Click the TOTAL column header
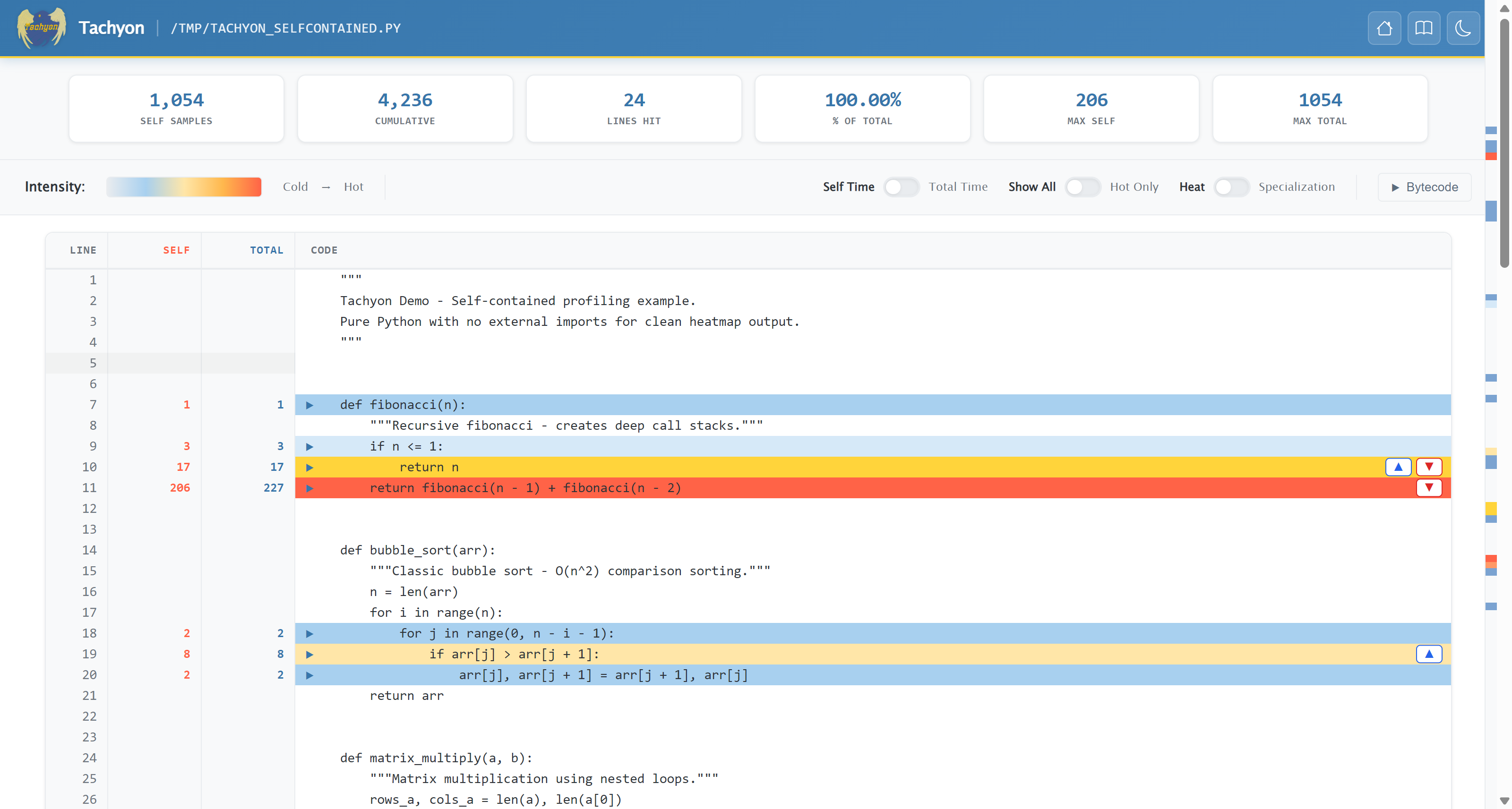 click(x=266, y=250)
